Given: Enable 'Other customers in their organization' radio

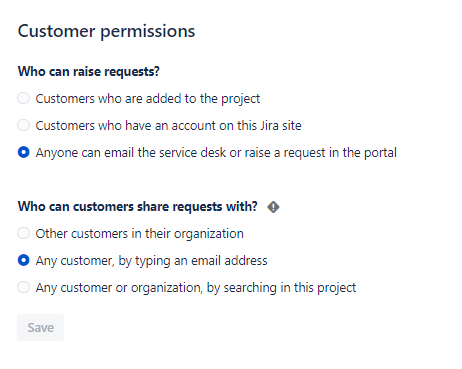Looking at the screenshot, I should [24, 233].
